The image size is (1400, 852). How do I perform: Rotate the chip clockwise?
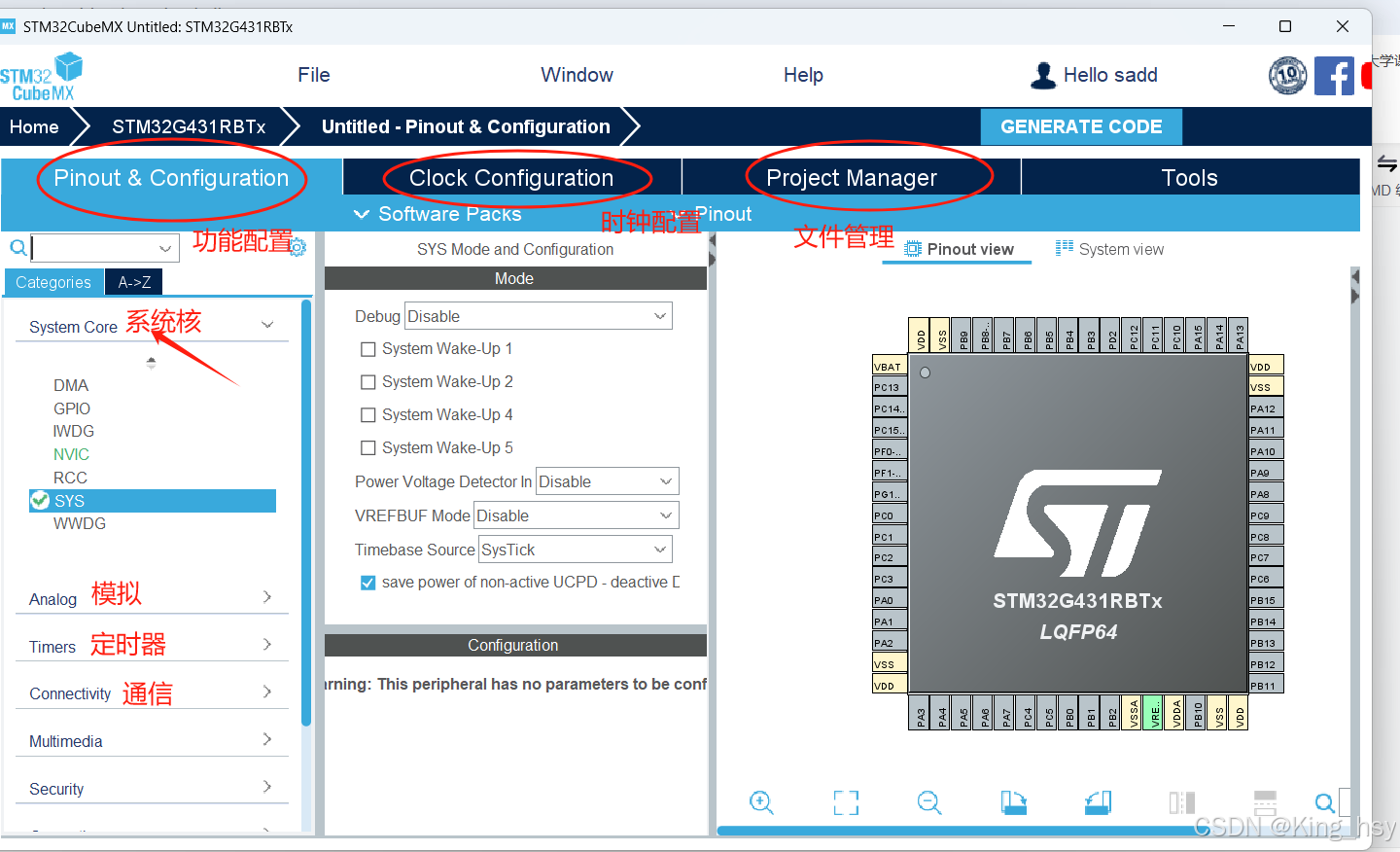point(1014,802)
